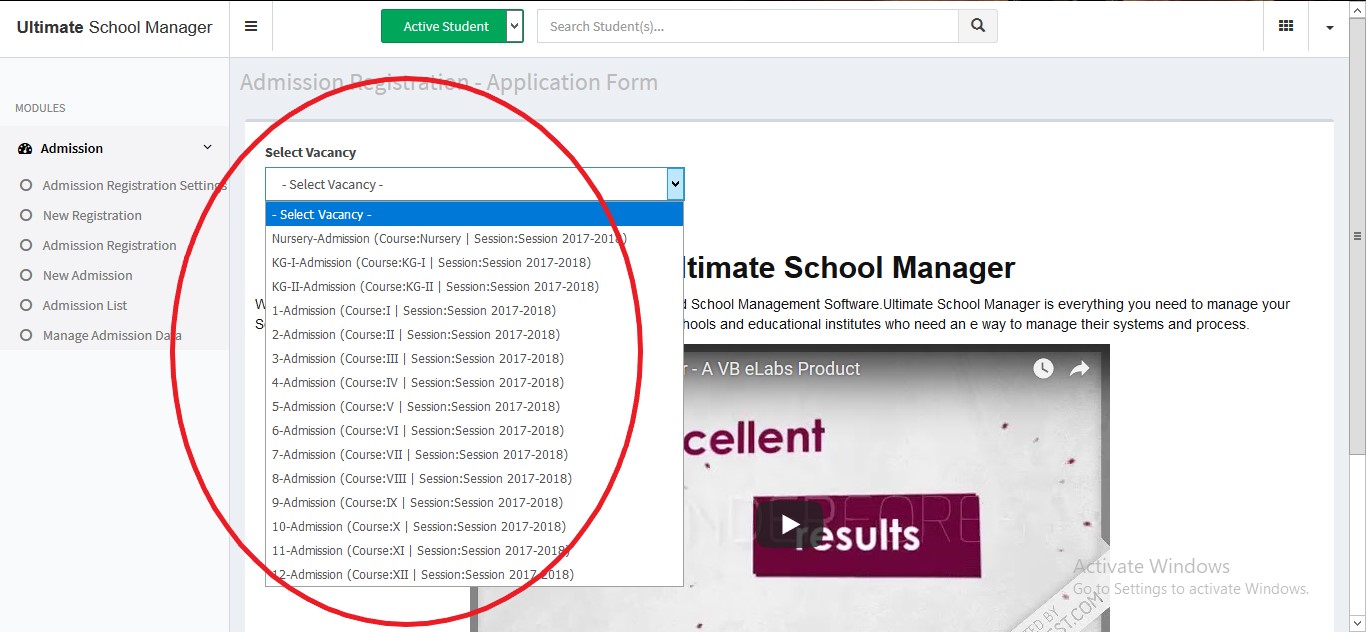This screenshot has height=632, width=1367.
Task: Click the Select Vacancy combo box arrow
Action: point(676,184)
